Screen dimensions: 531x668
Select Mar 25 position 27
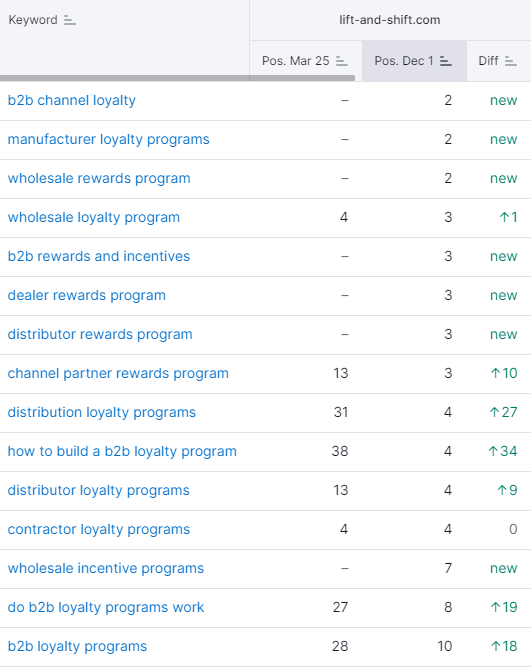(340, 607)
